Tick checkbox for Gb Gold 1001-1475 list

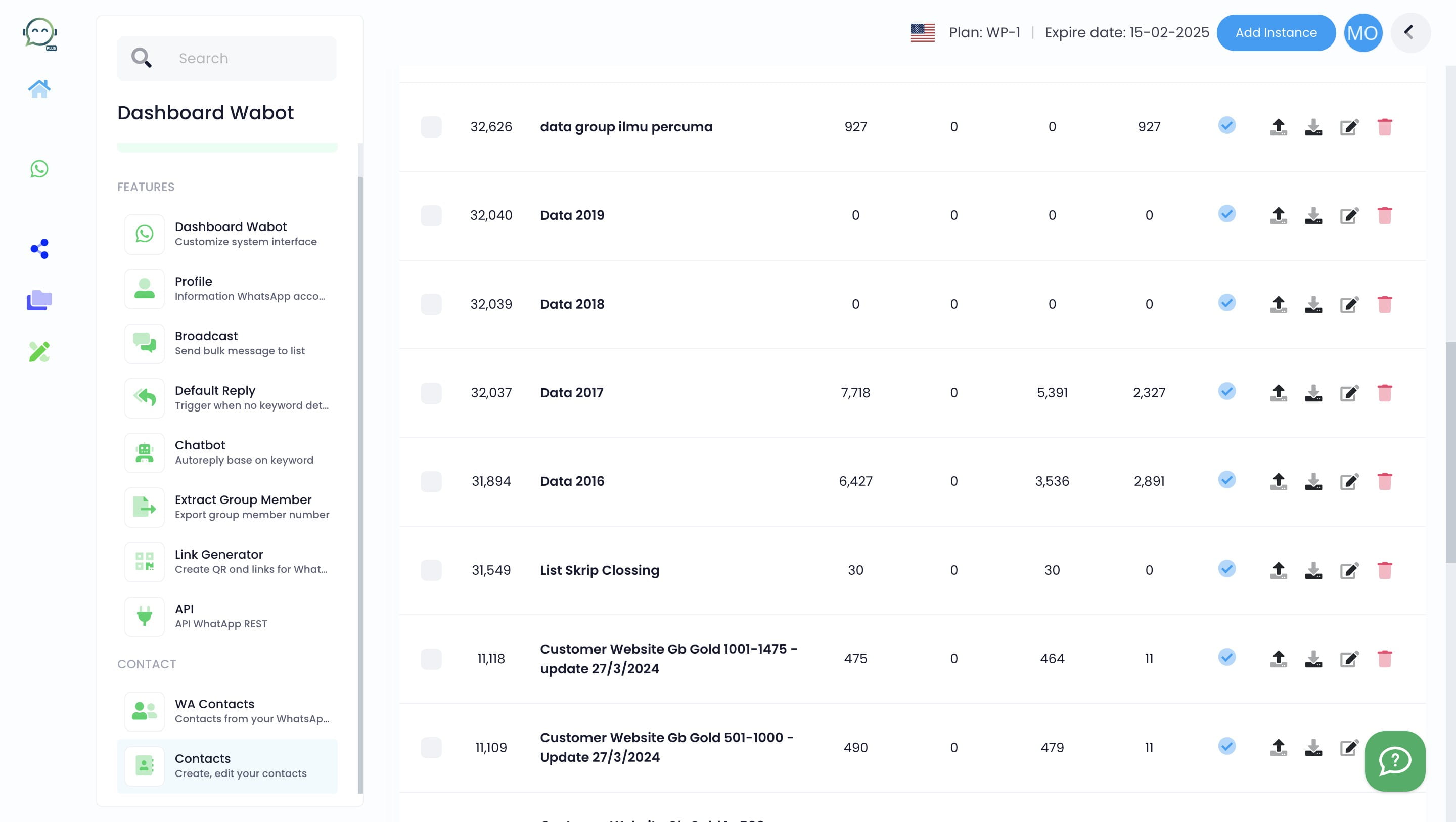pos(431,659)
